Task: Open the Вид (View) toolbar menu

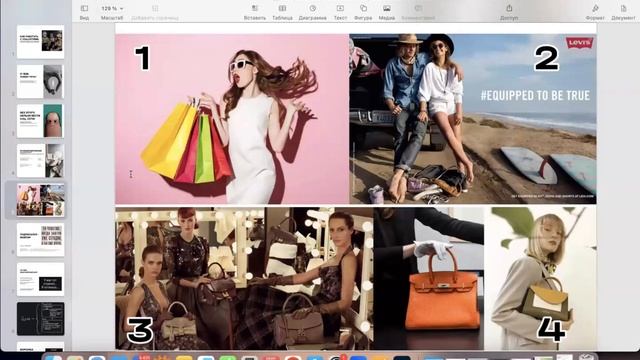Action: point(84,12)
